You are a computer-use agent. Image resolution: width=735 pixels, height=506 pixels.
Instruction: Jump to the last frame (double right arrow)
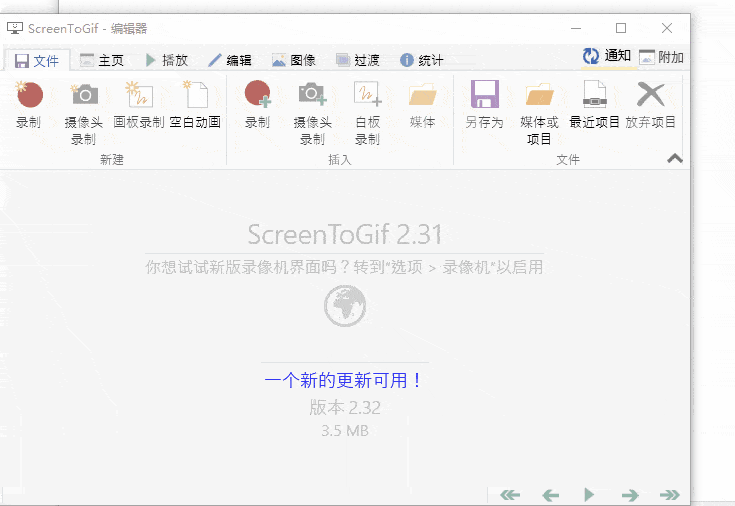pyautogui.click(x=669, y=495)
